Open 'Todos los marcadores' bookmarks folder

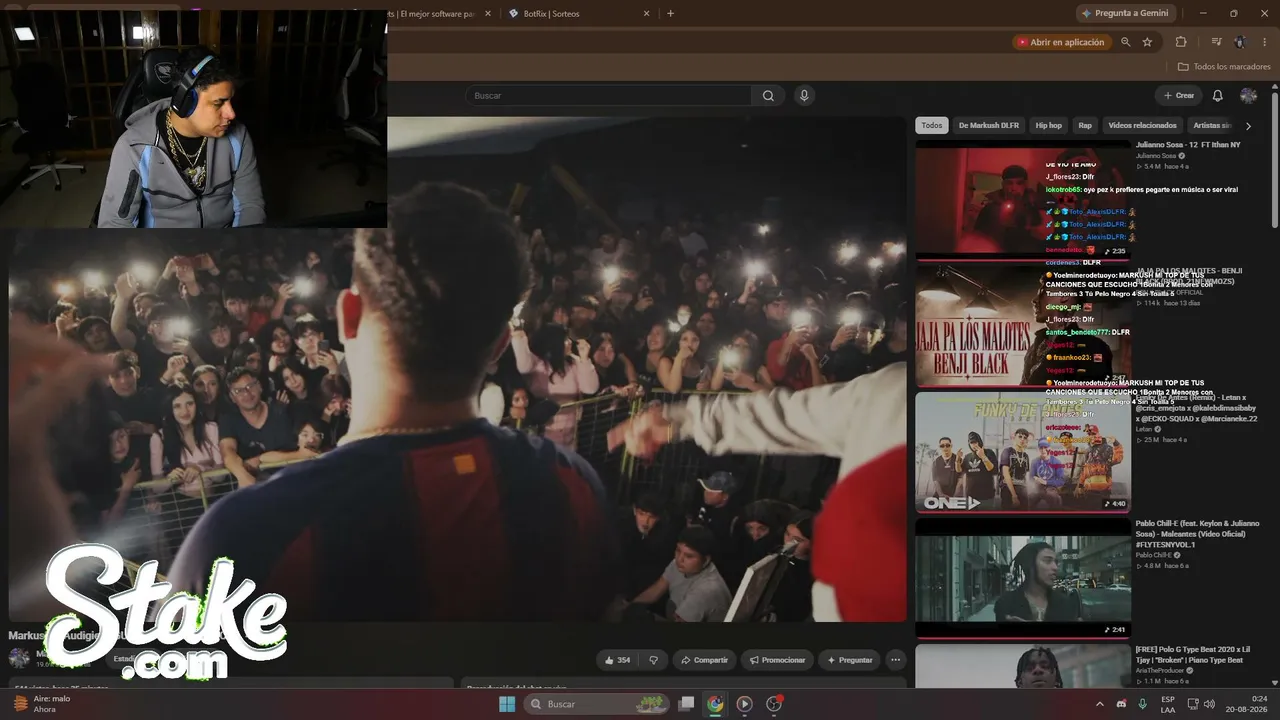[x=1224, y=67]
